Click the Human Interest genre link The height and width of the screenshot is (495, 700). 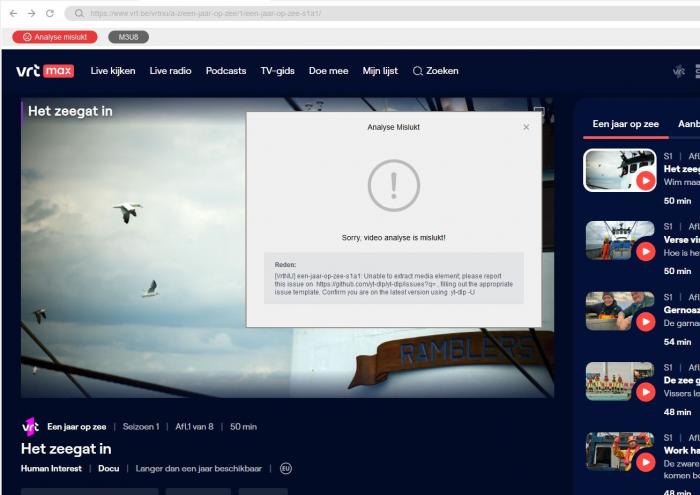coord(52,468)
